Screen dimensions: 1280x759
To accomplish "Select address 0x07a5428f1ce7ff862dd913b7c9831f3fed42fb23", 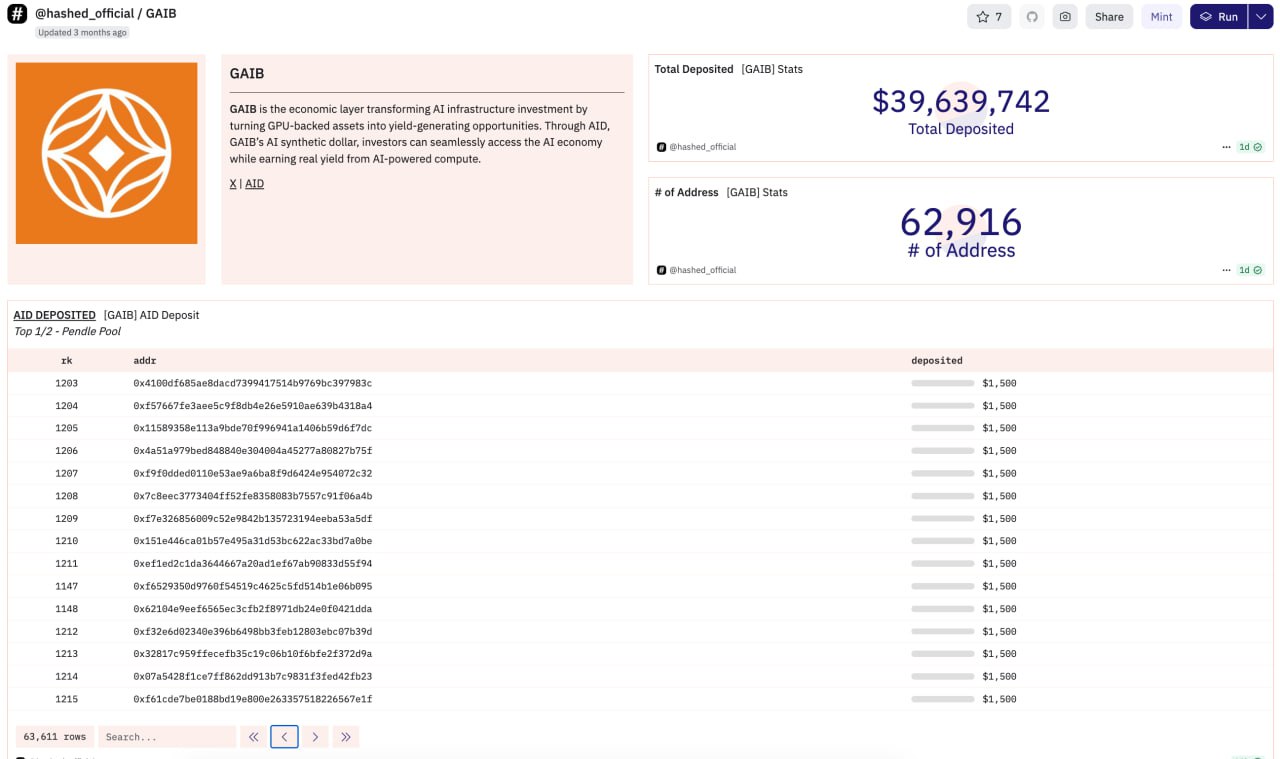I will [x=253, y=677].
